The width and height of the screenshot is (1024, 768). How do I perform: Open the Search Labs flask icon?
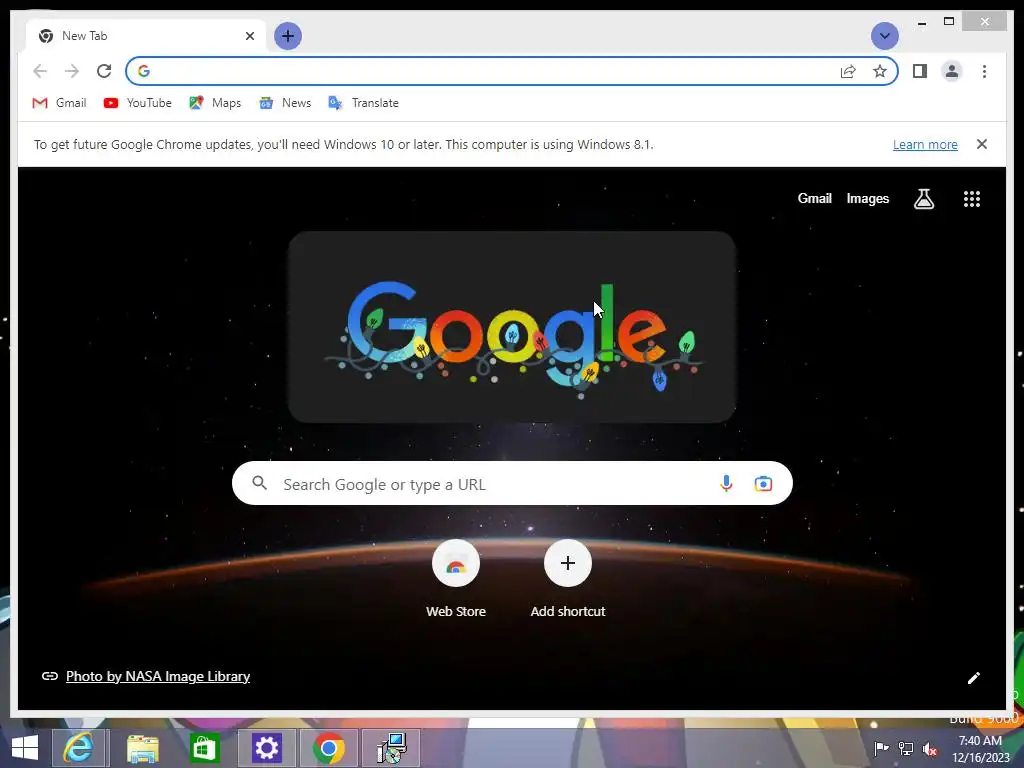point(923,199)
